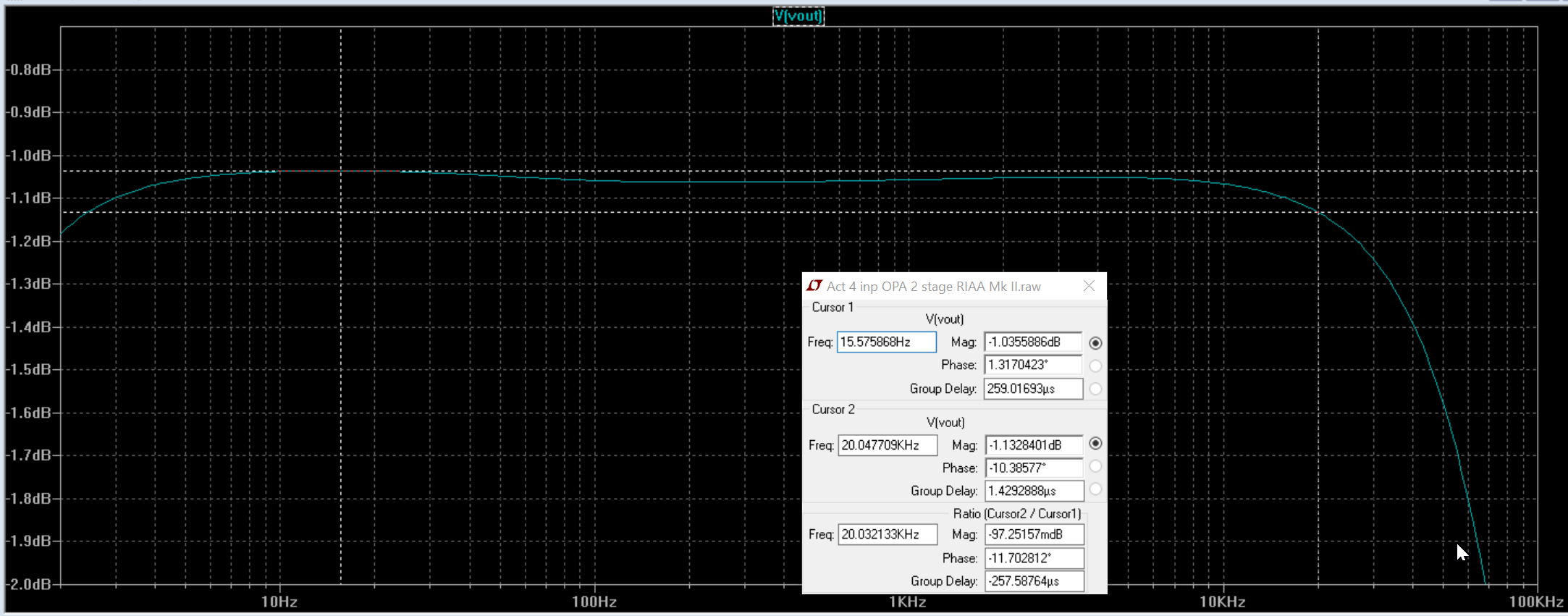The width and height of the screenshot is (1568, 616).
Task: Click the -1.5dB vertical axis label
Action: click(29, 370)
